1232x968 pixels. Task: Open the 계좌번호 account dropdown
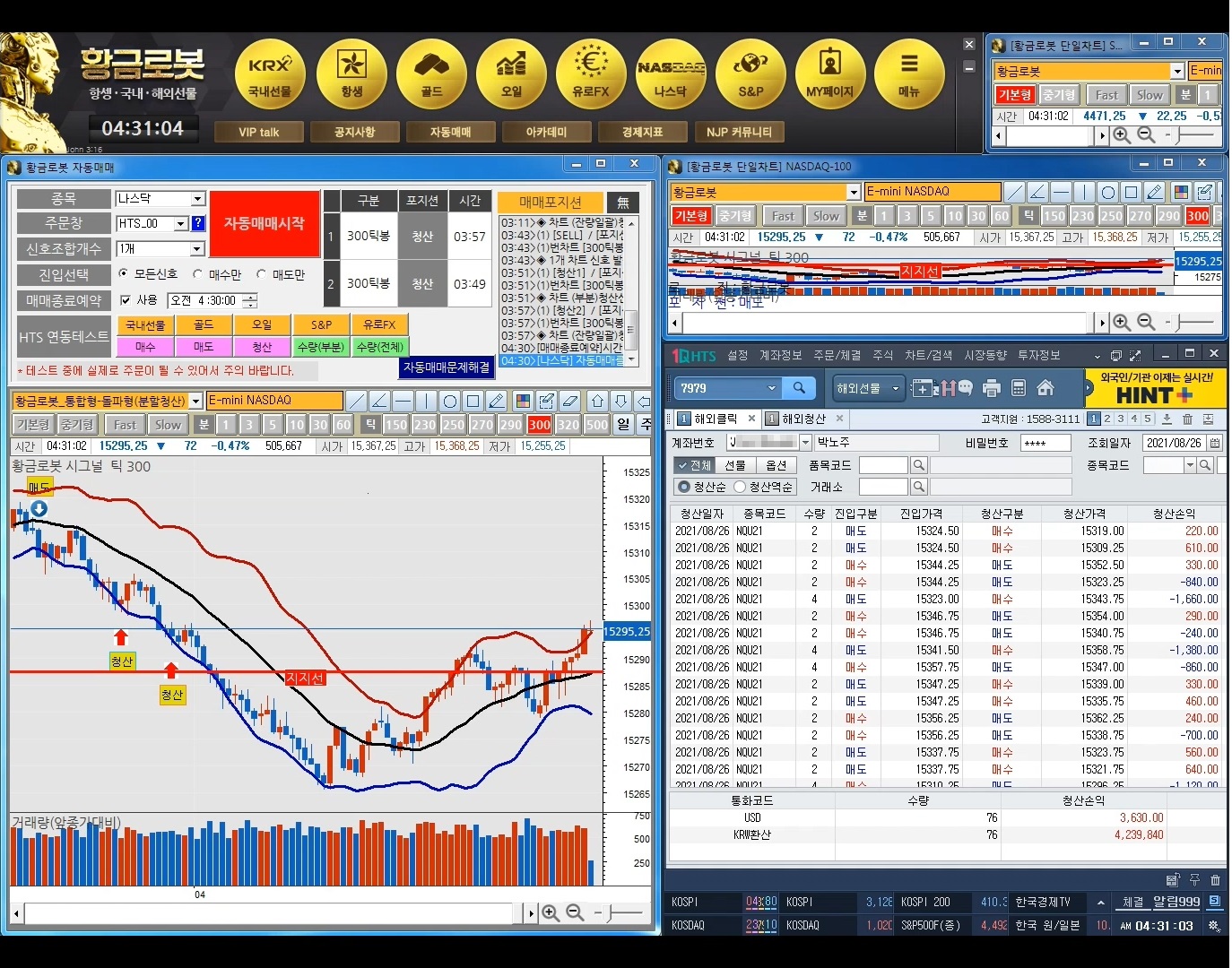(x=805, y=442)
